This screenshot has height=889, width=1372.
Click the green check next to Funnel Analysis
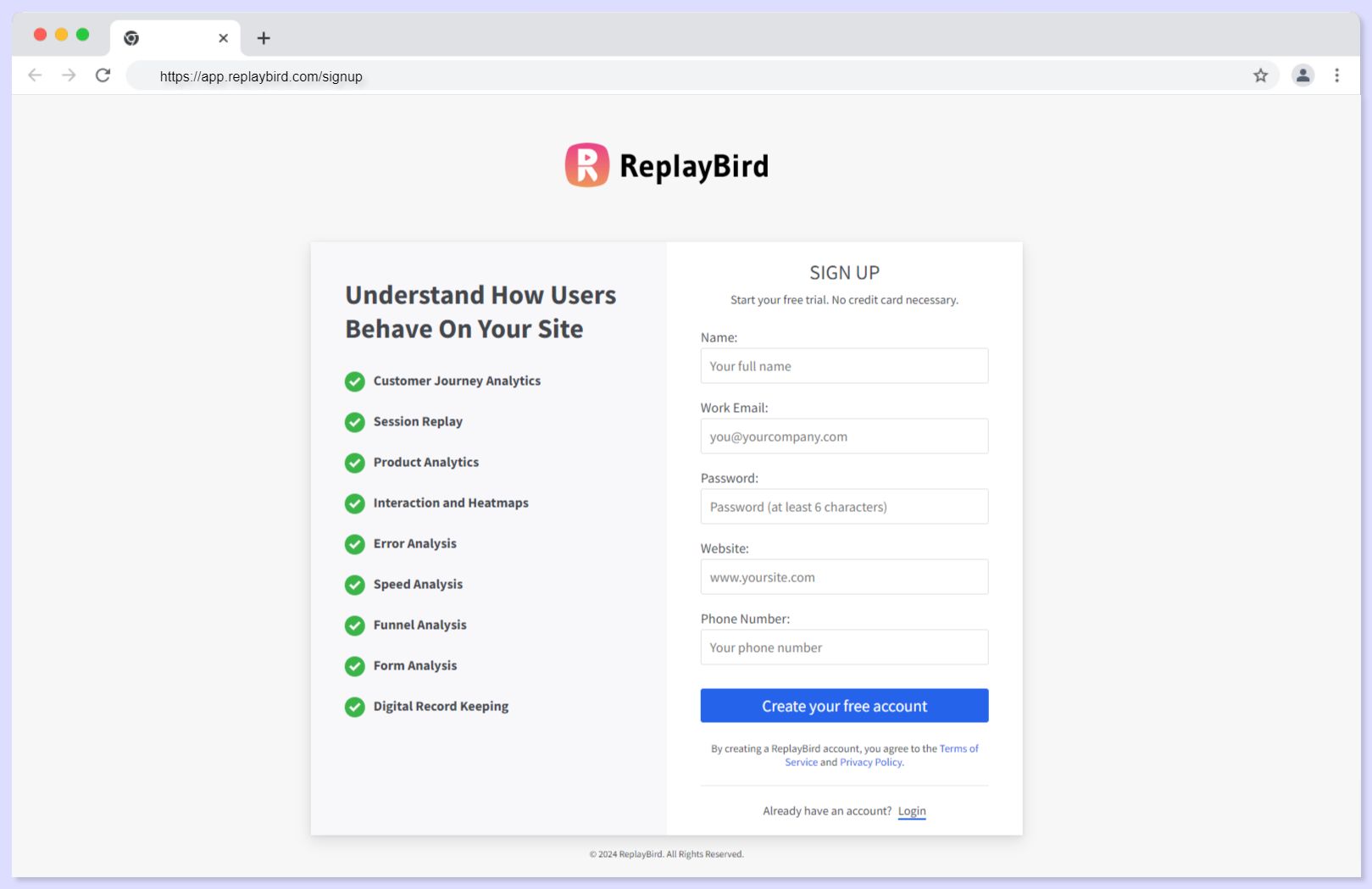355,625
